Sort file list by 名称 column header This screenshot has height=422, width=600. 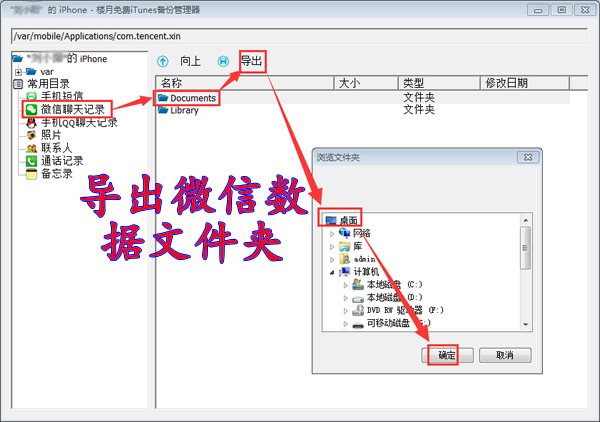(245, 83)
